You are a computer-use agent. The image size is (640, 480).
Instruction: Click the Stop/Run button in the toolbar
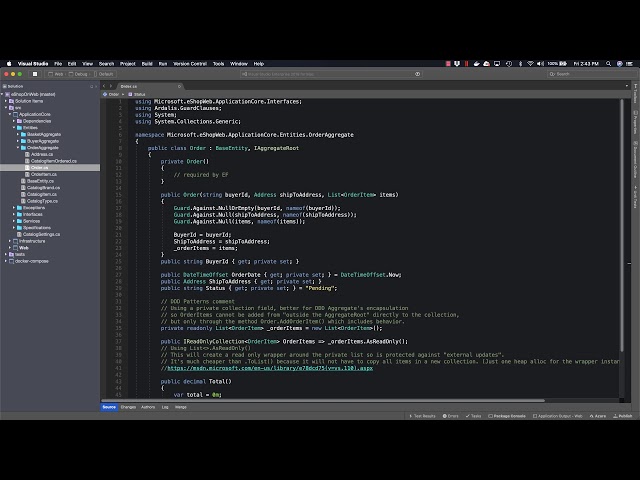tap(35, 74)
